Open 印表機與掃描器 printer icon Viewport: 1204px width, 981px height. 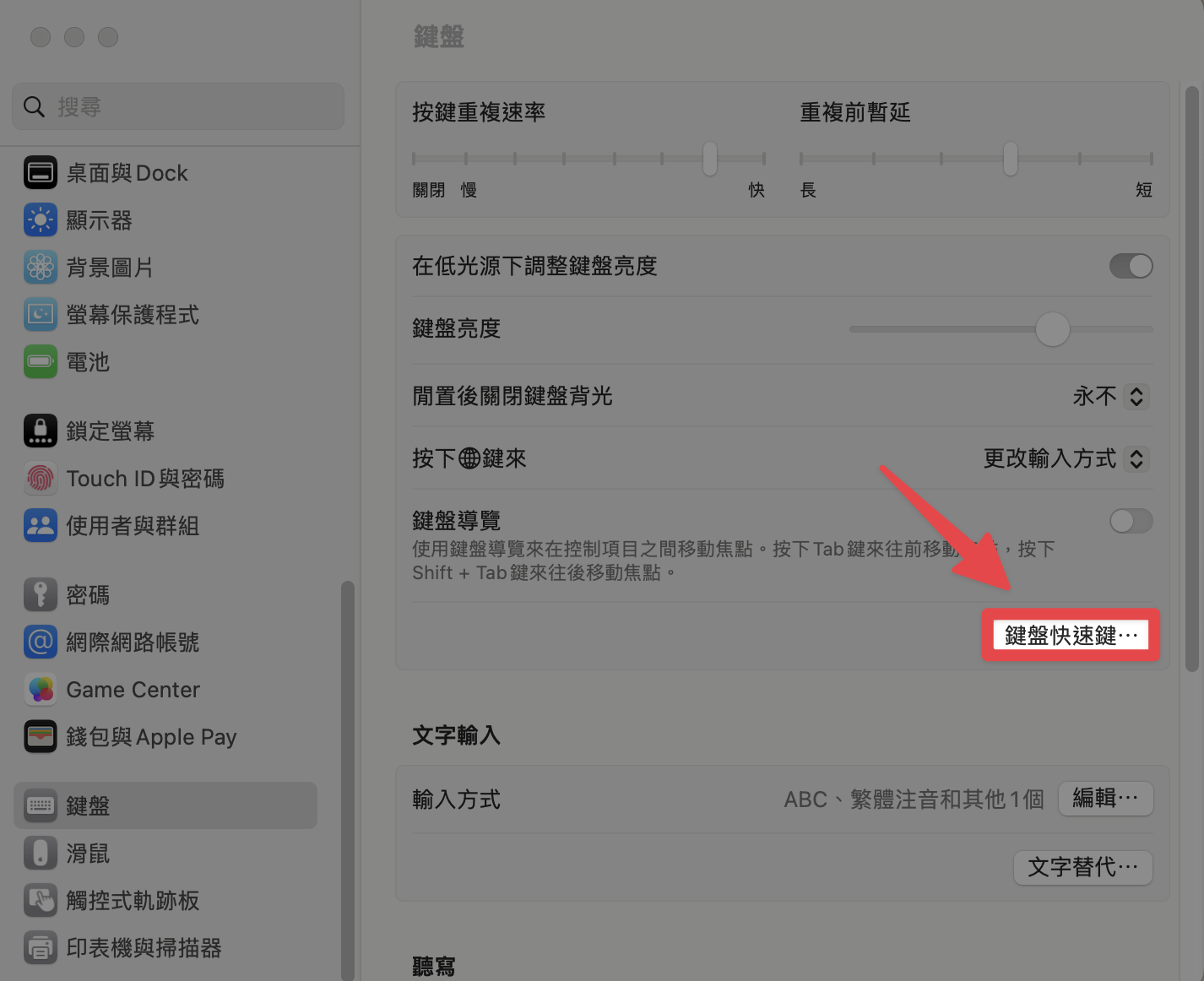tap(41, 948)
